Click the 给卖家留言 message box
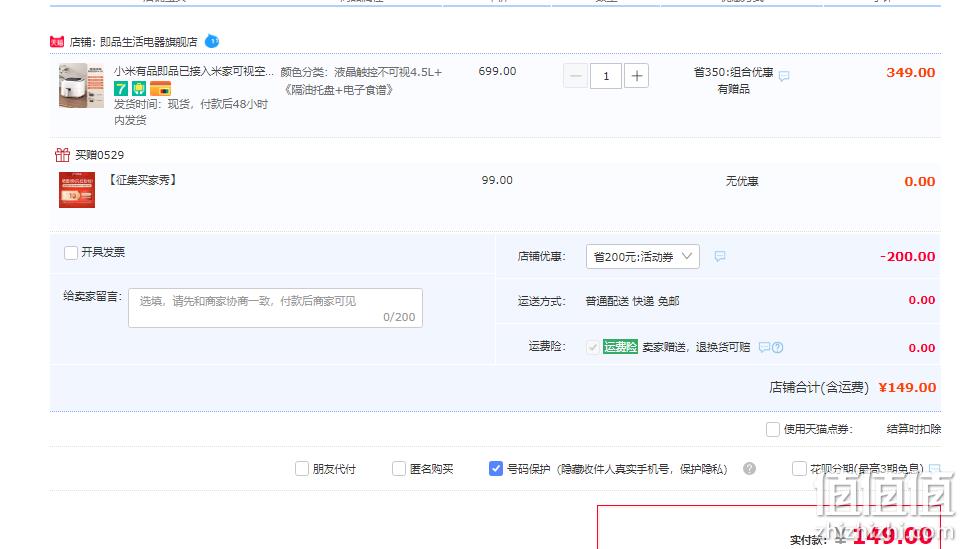The height and width of the screenshot is (549, 964). click(275, 307)
